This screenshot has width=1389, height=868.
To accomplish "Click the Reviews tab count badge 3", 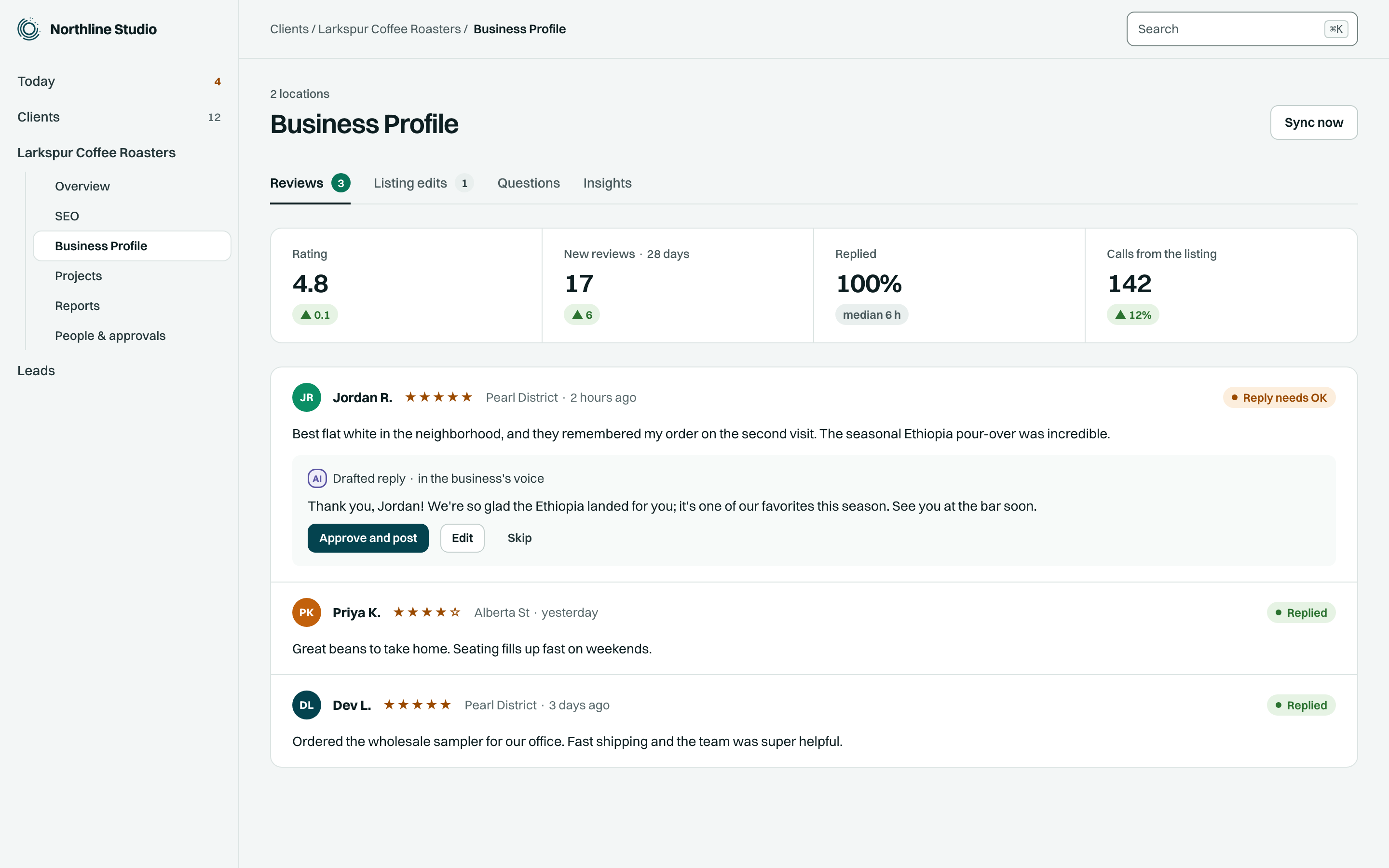I will coord(341,183).
